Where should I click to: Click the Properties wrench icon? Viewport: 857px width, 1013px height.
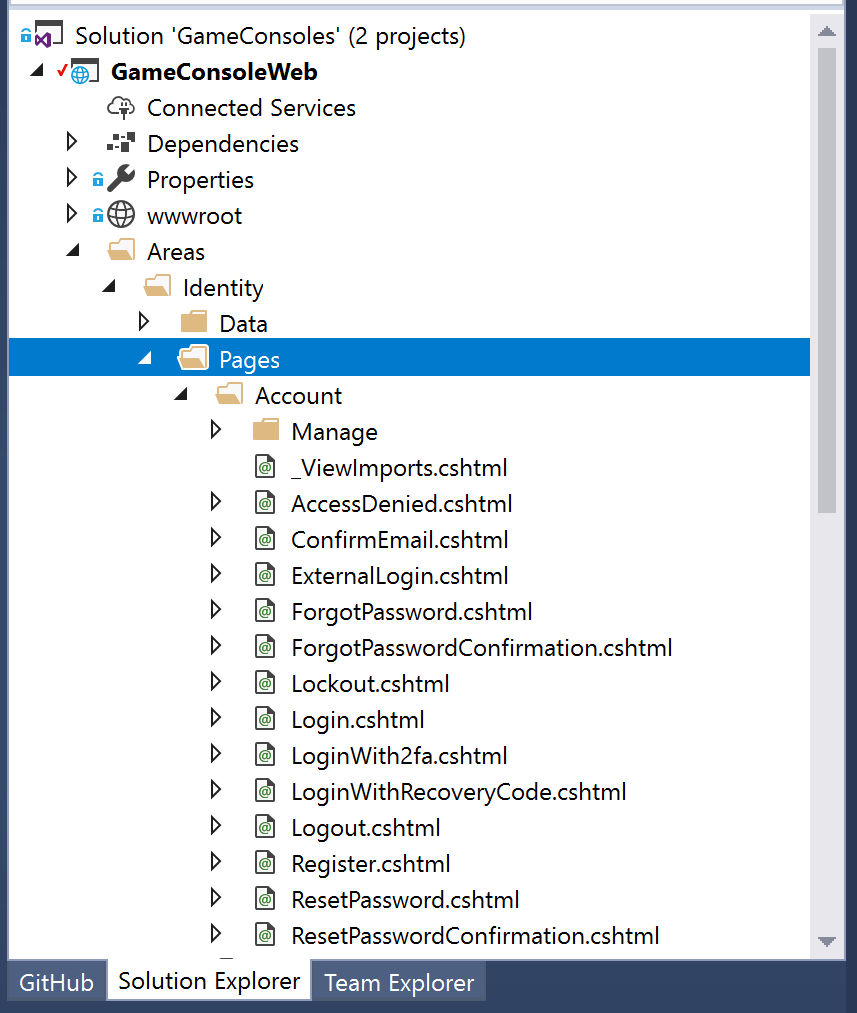(121, 179)
